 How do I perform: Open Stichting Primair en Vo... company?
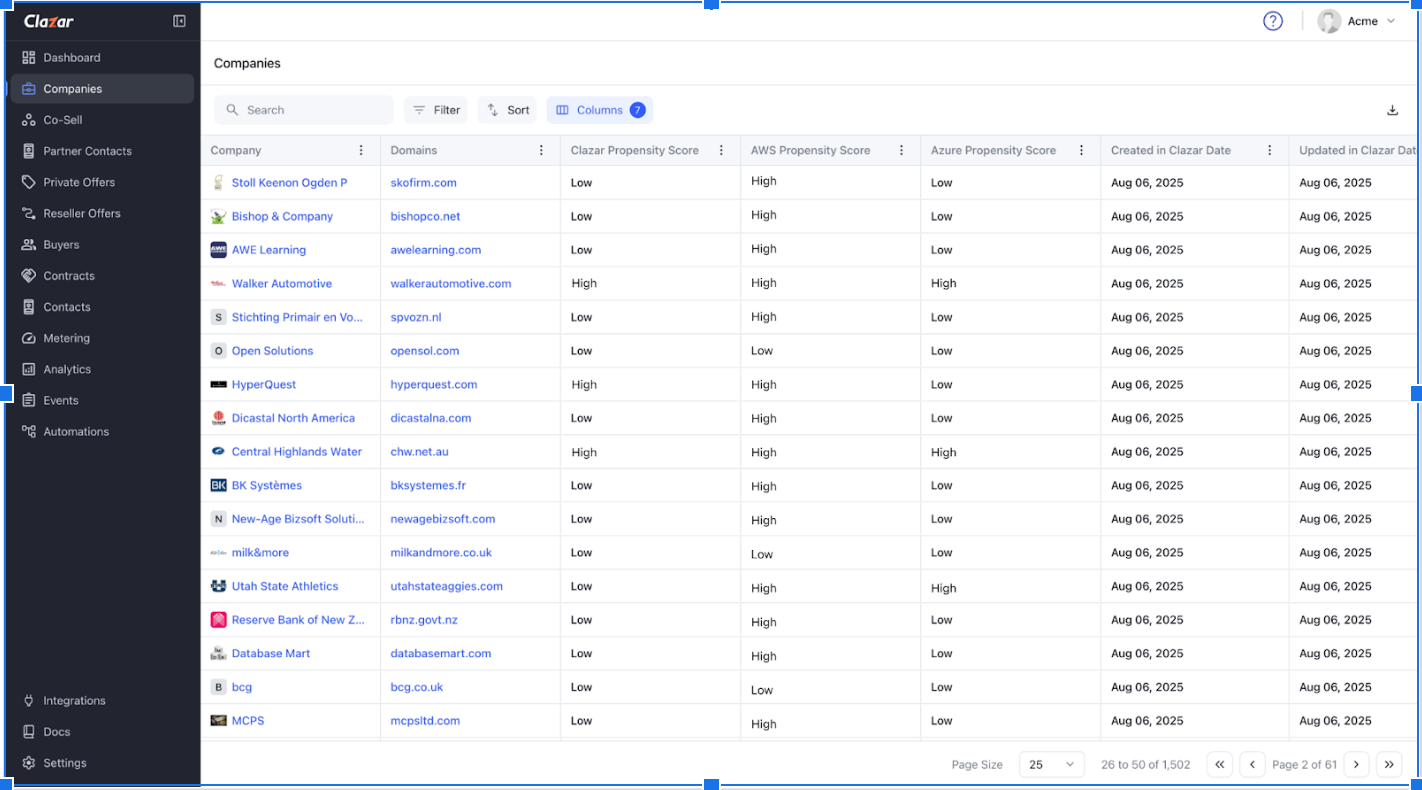298,318
